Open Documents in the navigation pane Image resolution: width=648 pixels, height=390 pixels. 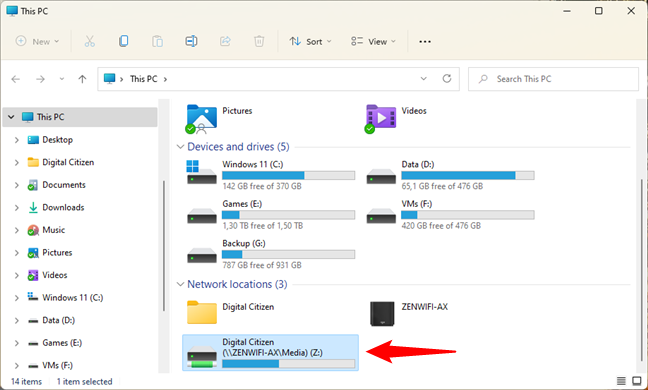coord(64,185)
